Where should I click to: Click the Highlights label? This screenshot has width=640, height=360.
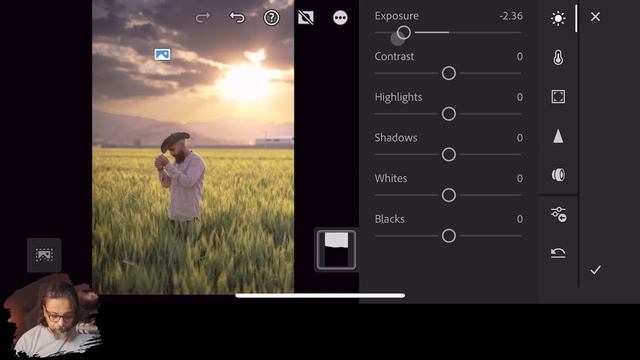tap(398, 97)
